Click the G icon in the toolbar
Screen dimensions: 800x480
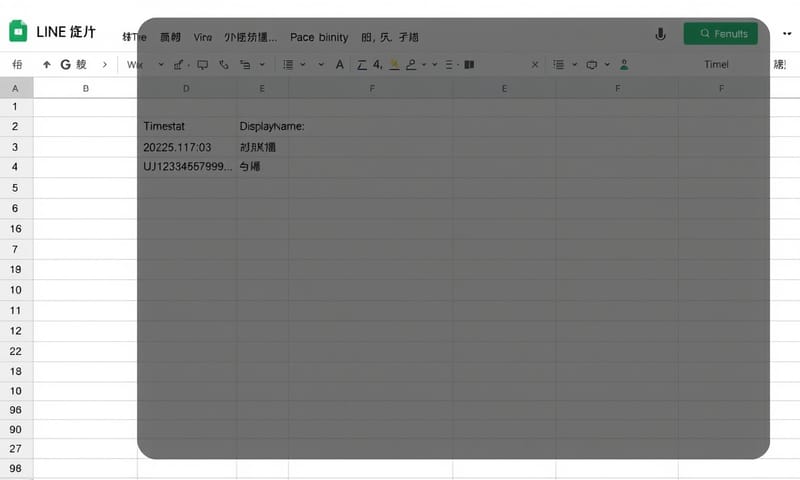pos(65,64)
